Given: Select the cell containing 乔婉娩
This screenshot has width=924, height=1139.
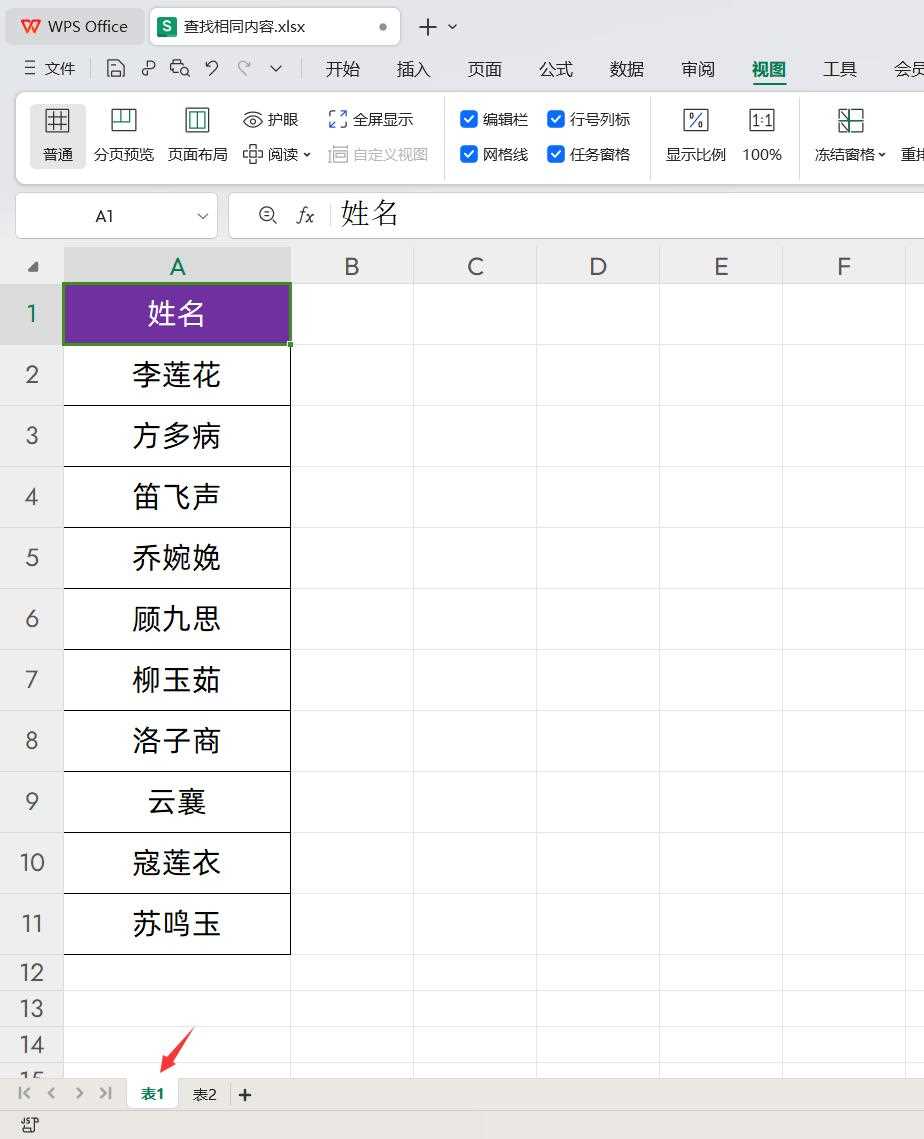Looking at the screenshot, I should [177, 558].
